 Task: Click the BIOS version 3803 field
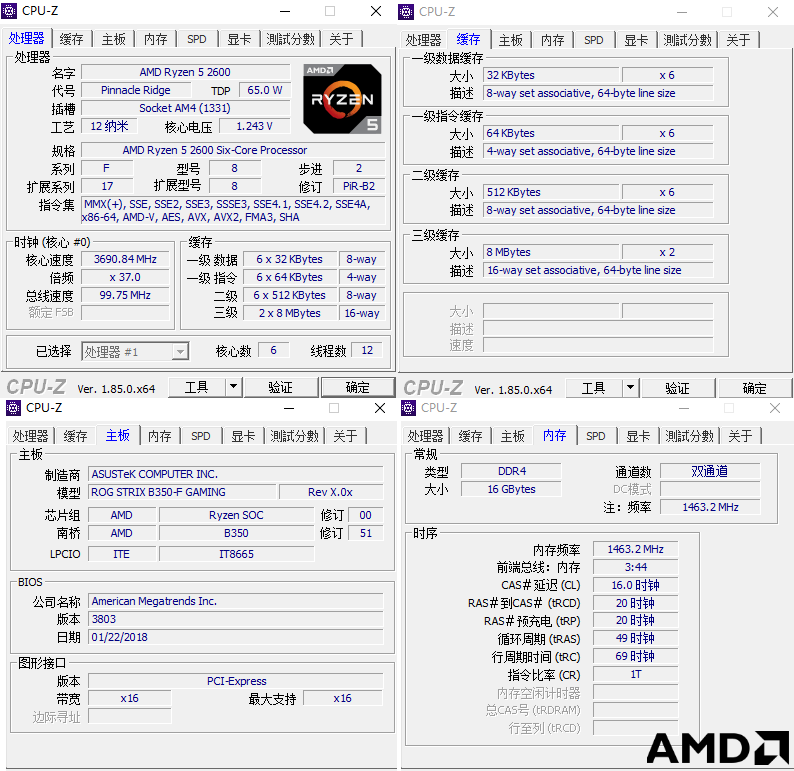pyautogui.click(x=236, y=619)
